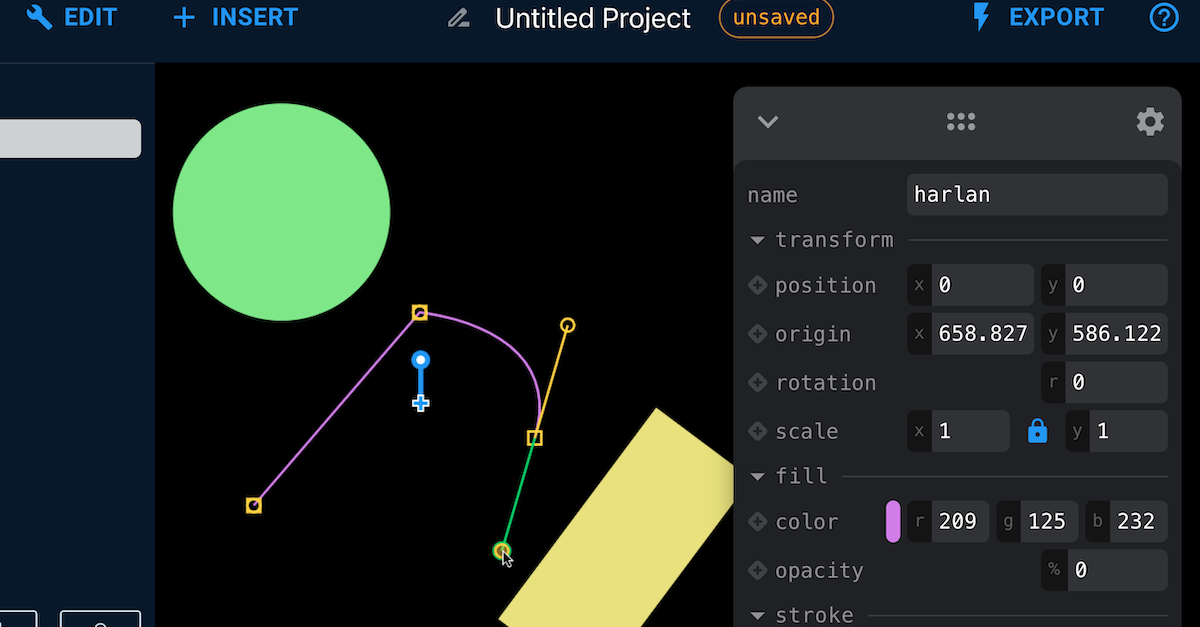Collapse the properties panel chevron
Image resolution: width=1200 pixels, height=627 pixels.
(x=767, y=122)
